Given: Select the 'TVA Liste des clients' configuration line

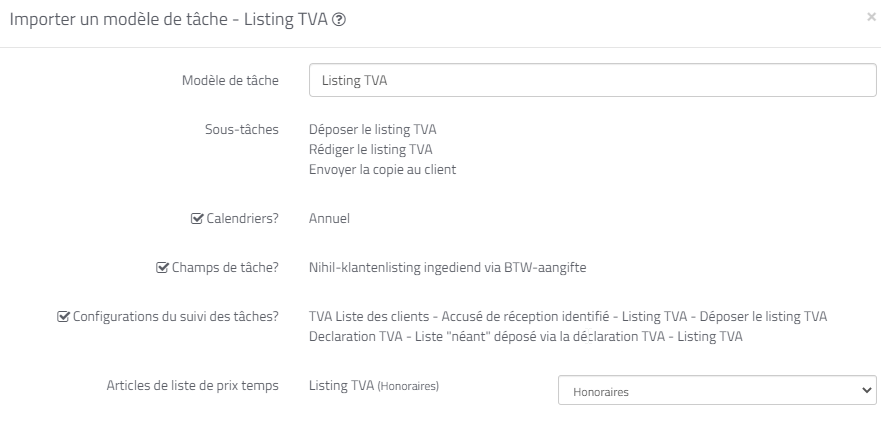Looking at the screenshot, I should click(x=568, y=317).
